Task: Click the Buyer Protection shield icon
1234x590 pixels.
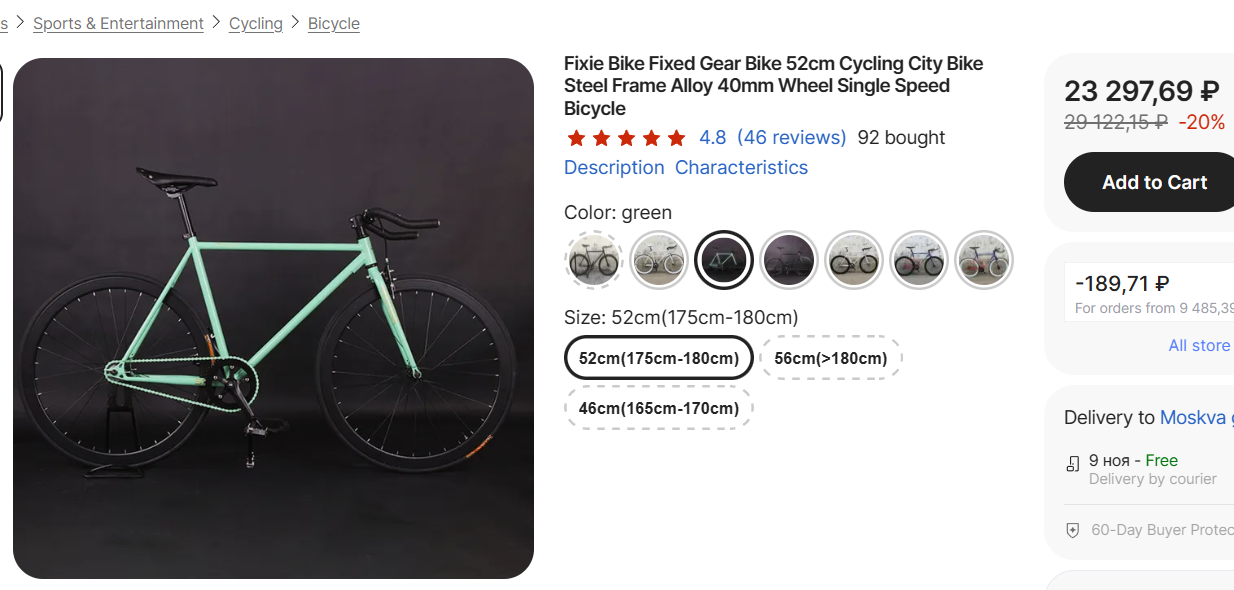Action: [1073, 530]
